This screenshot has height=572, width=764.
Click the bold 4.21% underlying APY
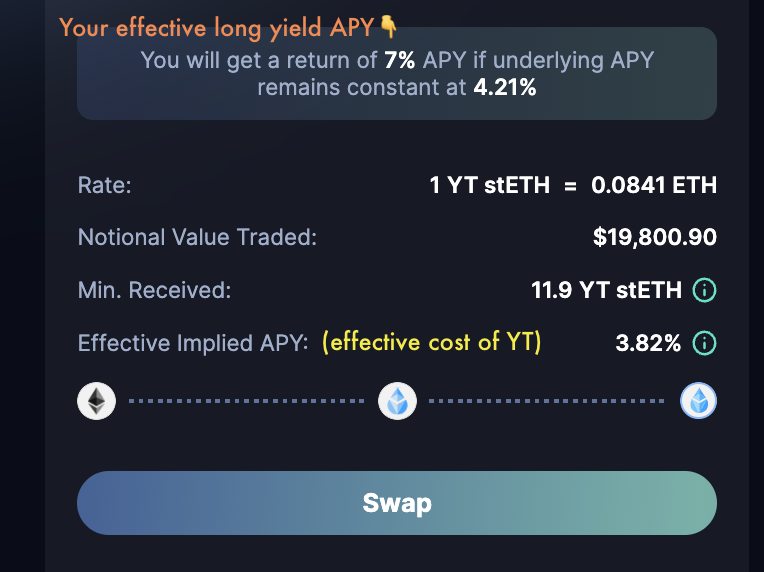click(x=505, y=87)
